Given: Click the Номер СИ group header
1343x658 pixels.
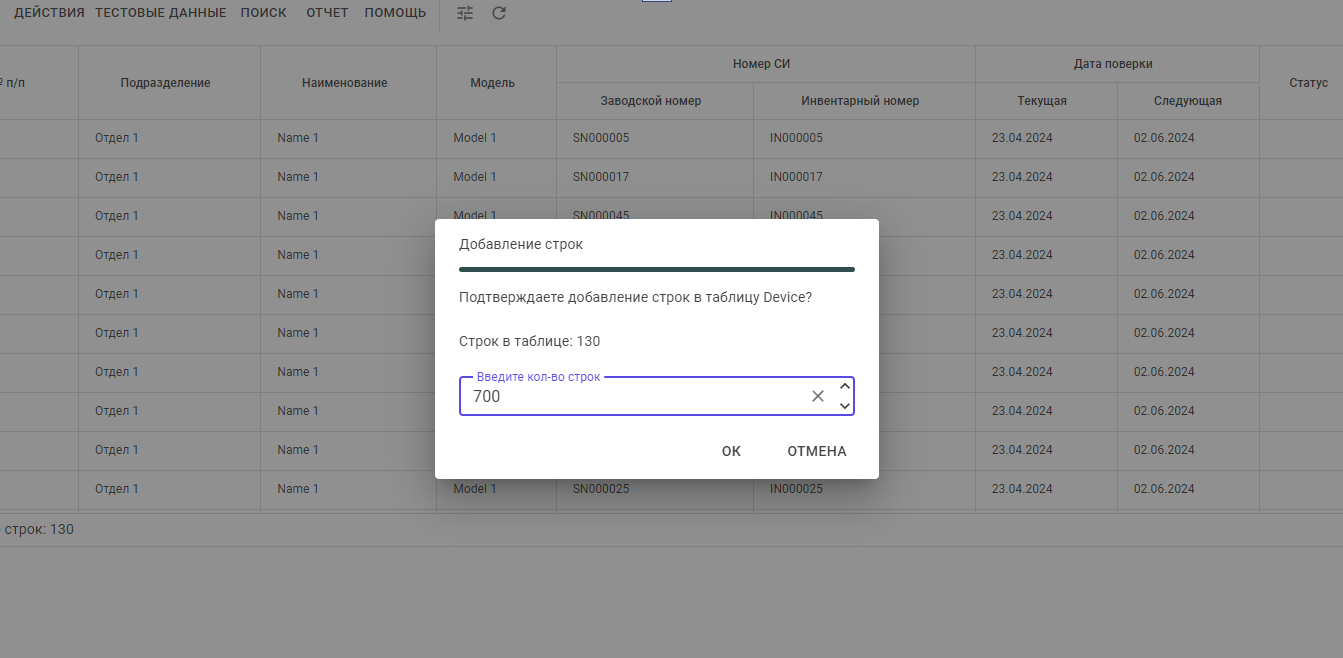Looking at the screenshot, I should click(762, 64).
